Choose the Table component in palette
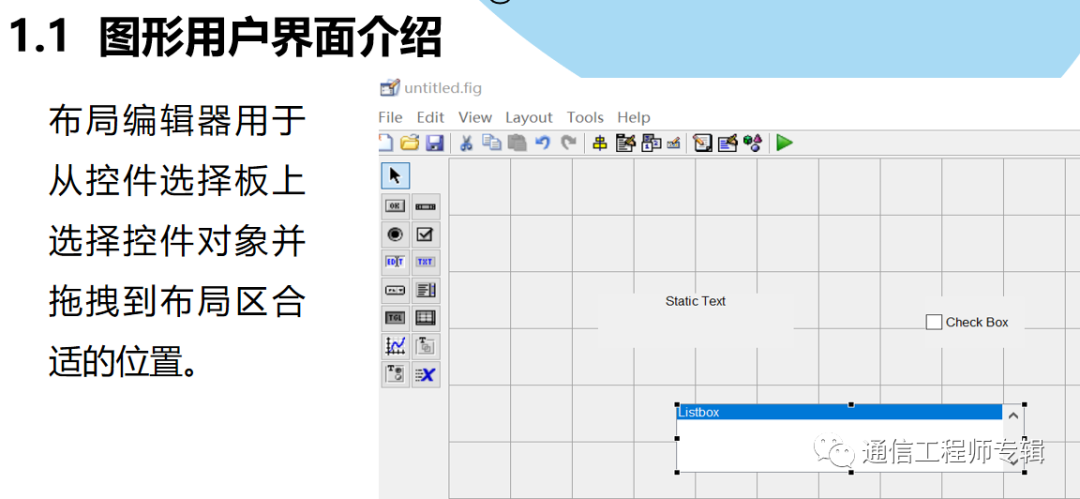Screen dimensions: 1080x499 pos(426,318)
